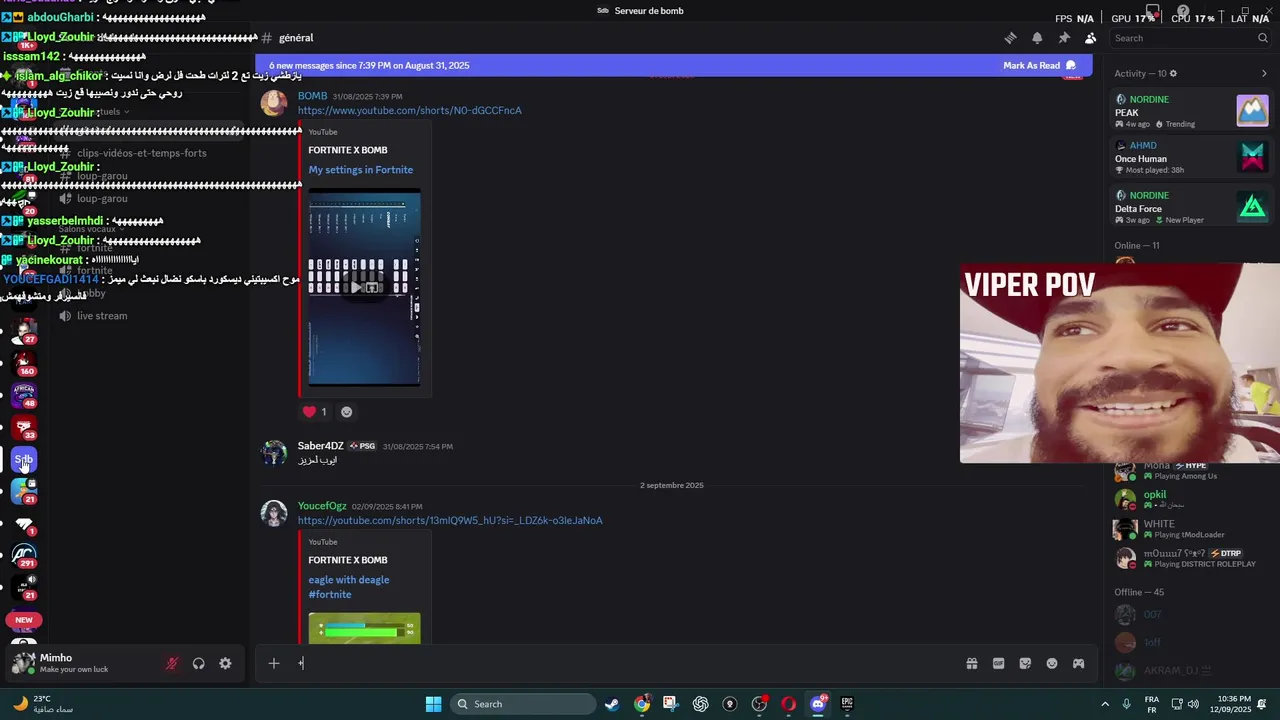Open the Once Human game thumbnail

pos(1252,158)
